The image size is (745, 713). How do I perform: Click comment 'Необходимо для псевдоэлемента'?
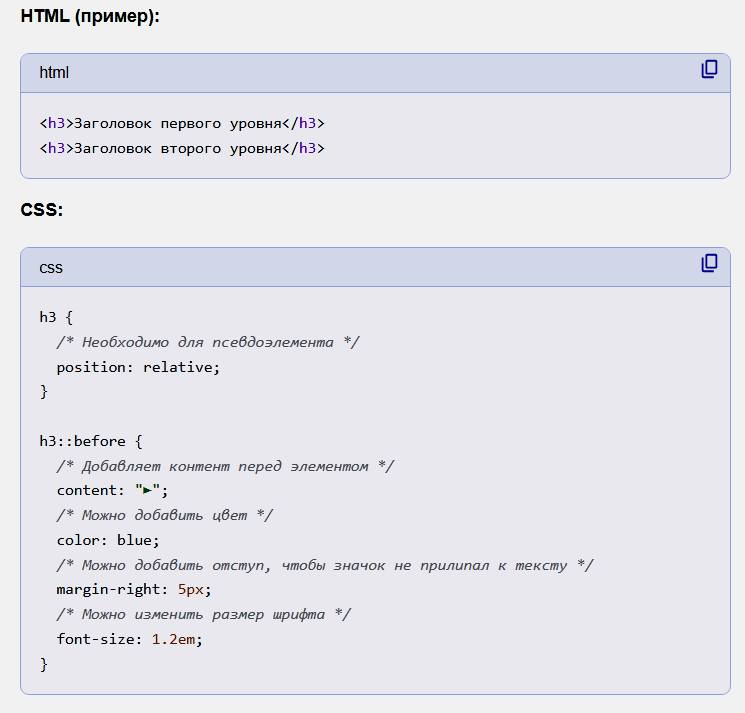tap(208, 342)
